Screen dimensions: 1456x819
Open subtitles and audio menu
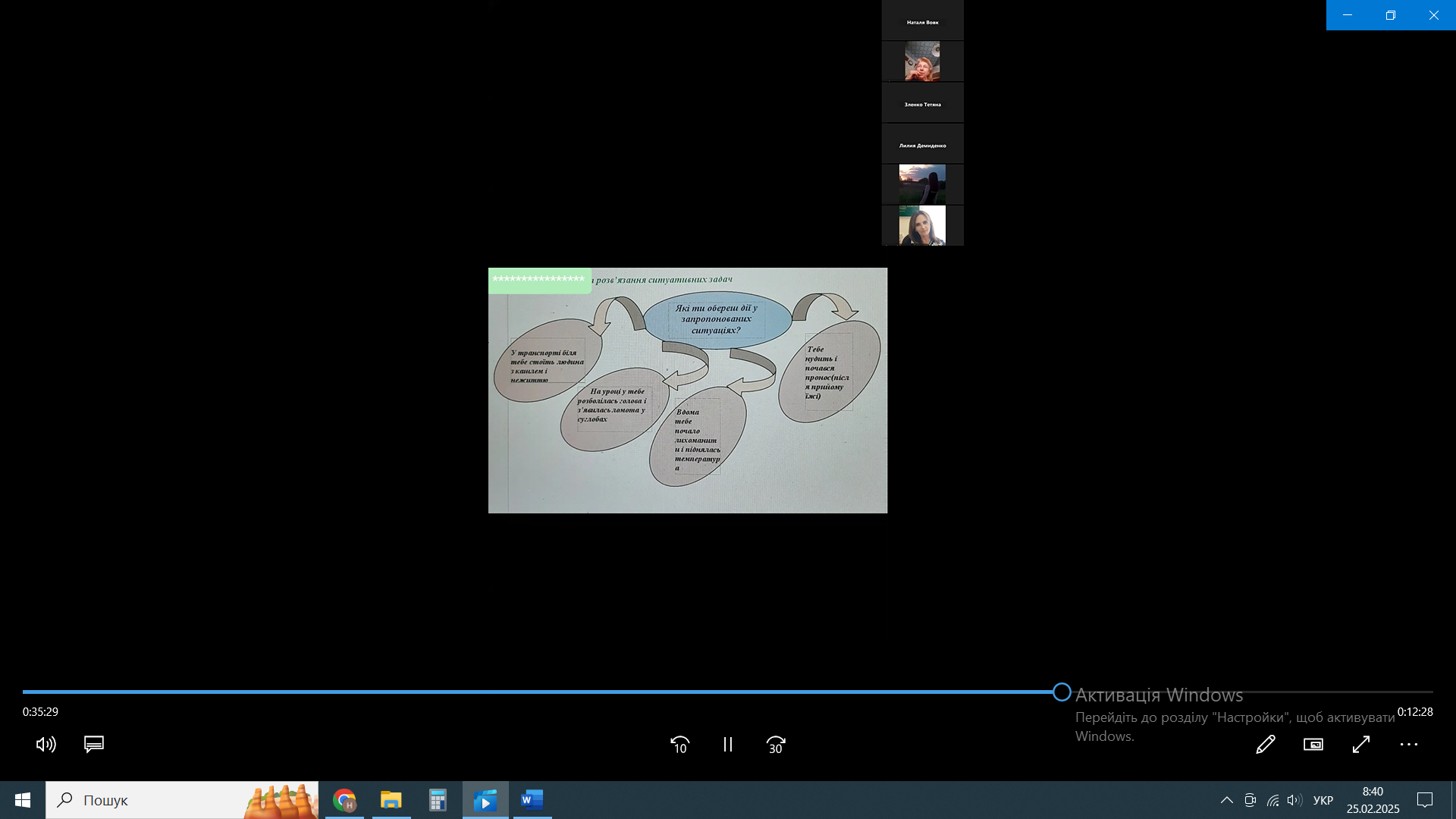[x=94, y=745]
